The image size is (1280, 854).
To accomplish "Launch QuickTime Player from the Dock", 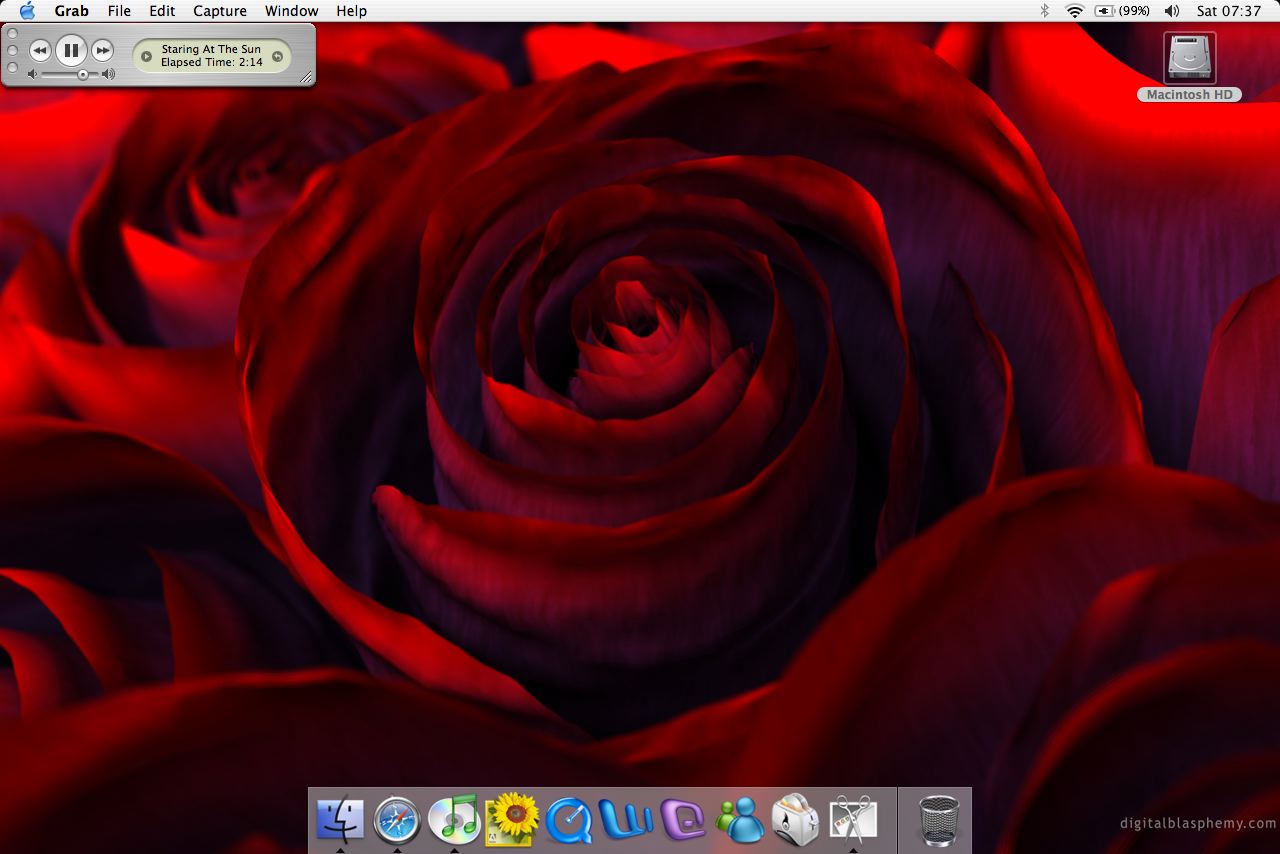I will [569, 820].
